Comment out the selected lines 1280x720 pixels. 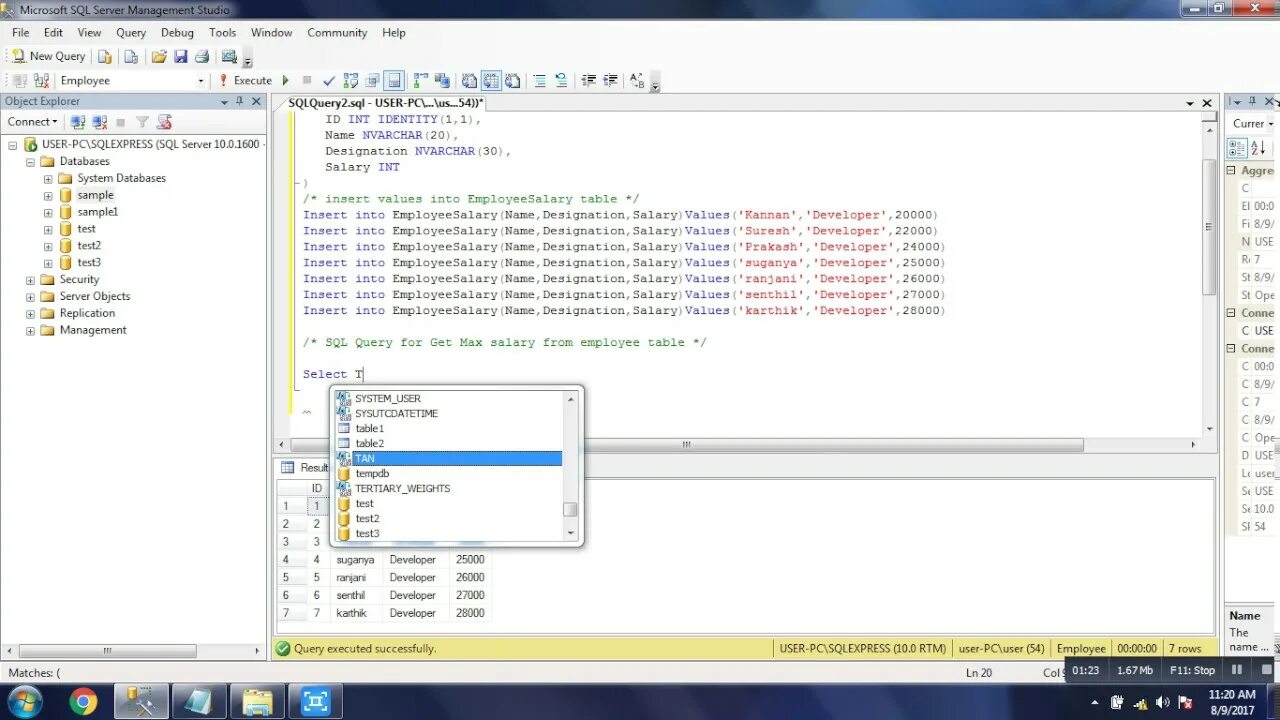click(x=540, y=80)
